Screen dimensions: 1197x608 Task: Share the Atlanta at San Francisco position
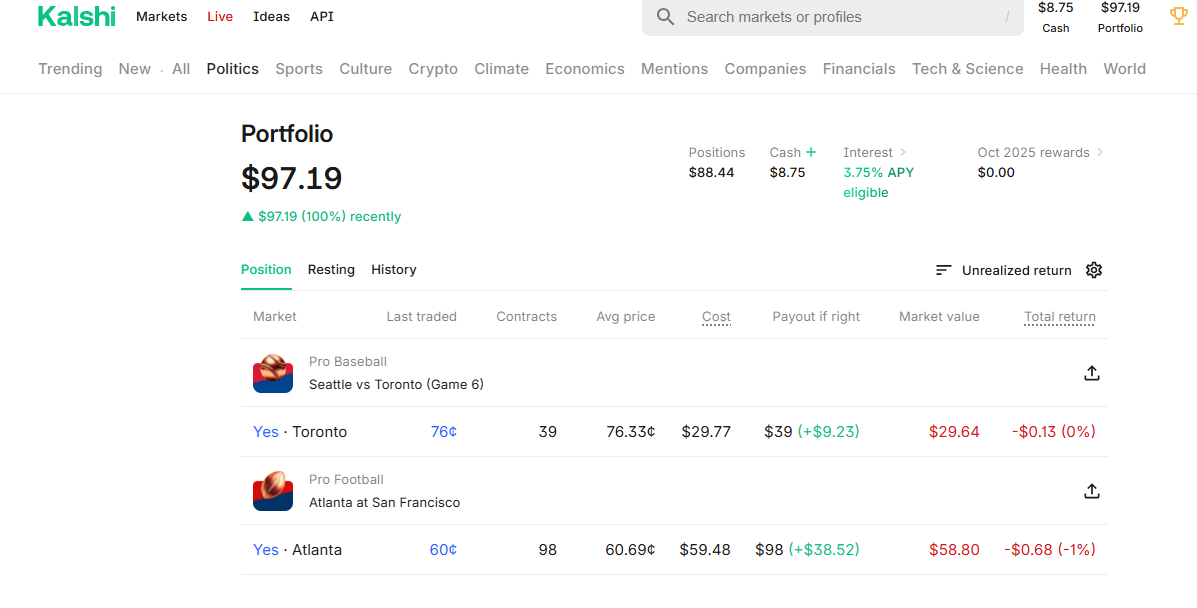point(1091,491)
